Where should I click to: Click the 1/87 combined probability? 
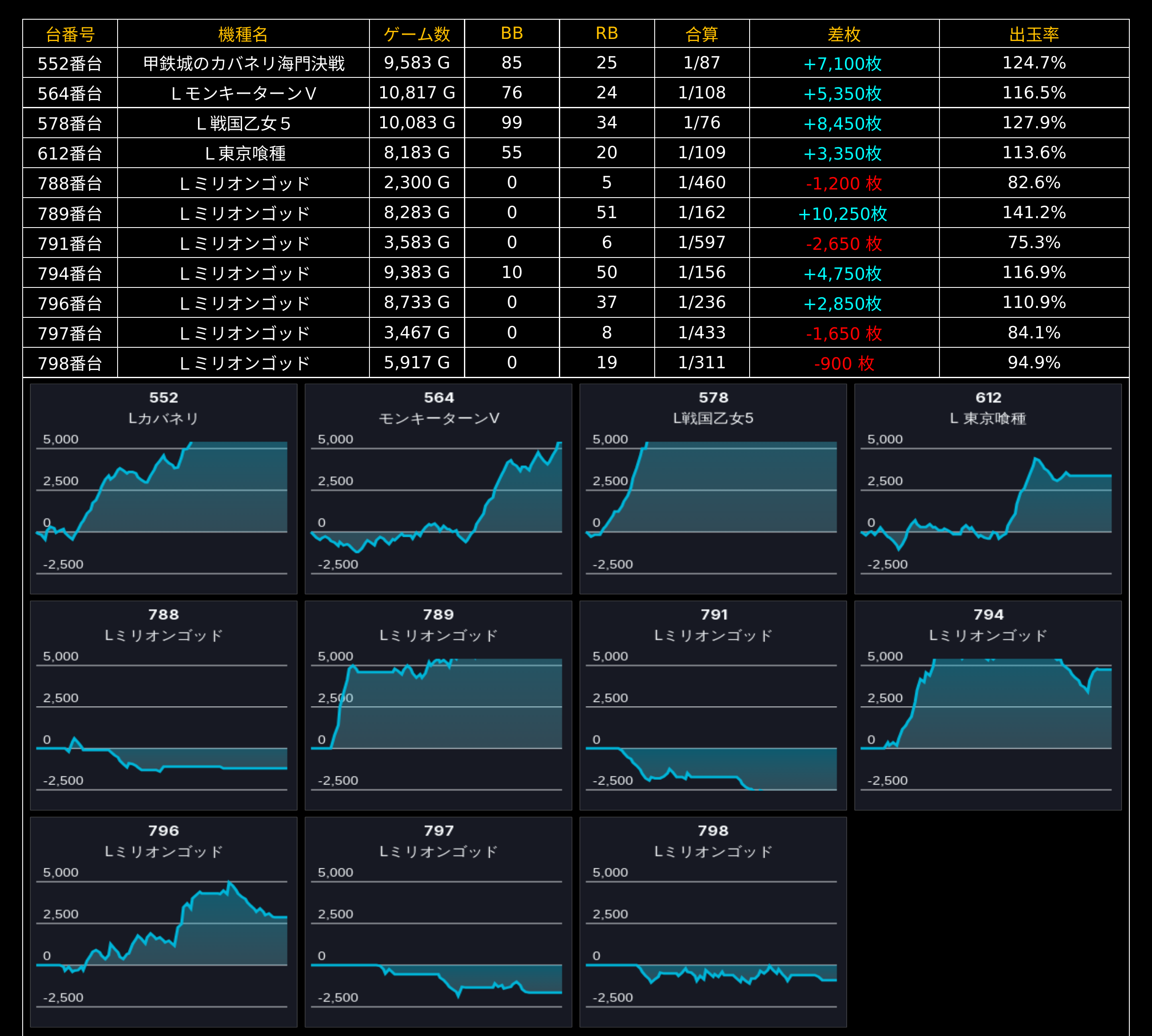(x=702, y=62)
